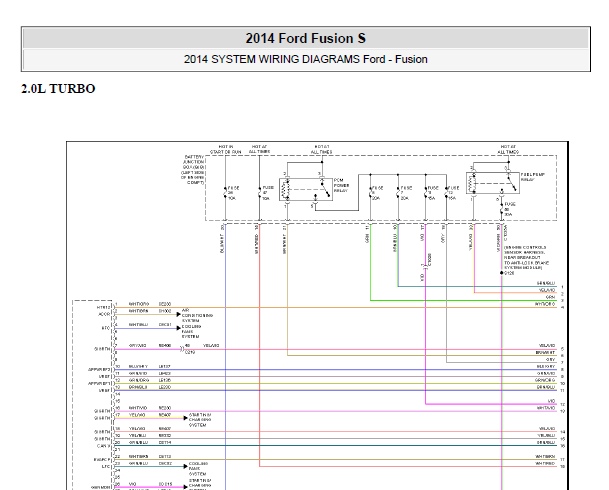Click the '2.0L TURBO' section heading
Image resolution: width=609 pixels, height=490 pixels.
(x=58, y=89)
